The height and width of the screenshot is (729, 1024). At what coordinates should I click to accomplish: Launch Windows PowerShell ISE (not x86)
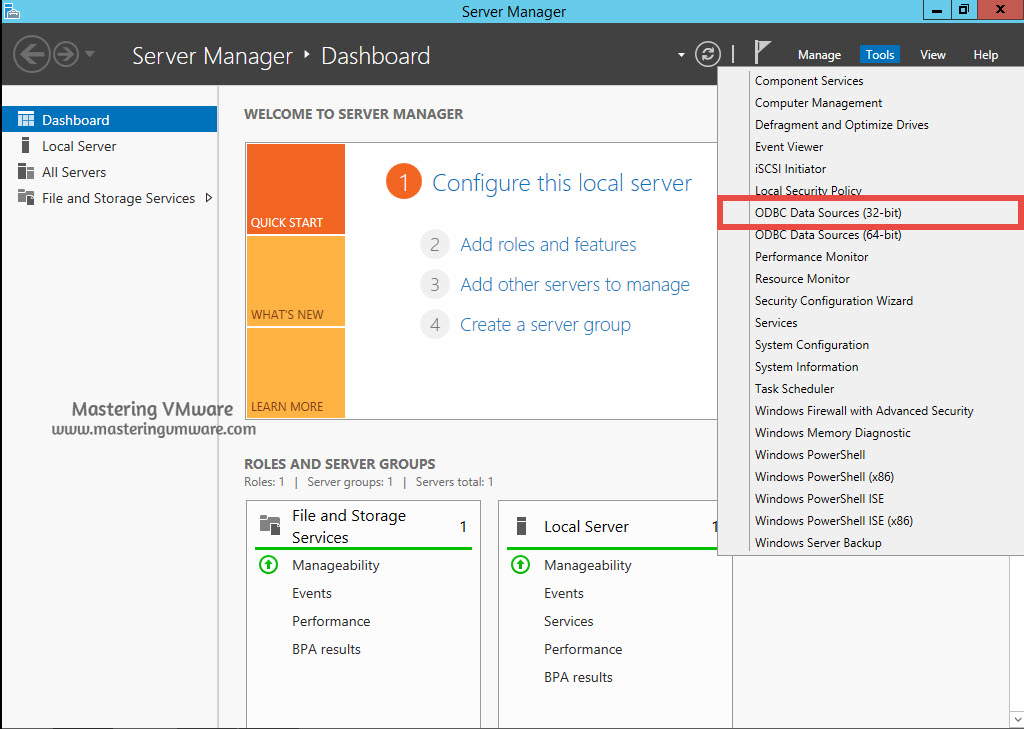pyautogui.click(x=819, y=499)
